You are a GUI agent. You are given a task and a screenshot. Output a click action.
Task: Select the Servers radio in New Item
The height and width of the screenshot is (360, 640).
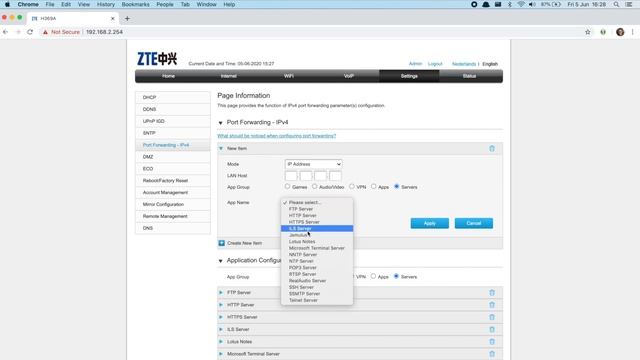click(x=396, y=187)
